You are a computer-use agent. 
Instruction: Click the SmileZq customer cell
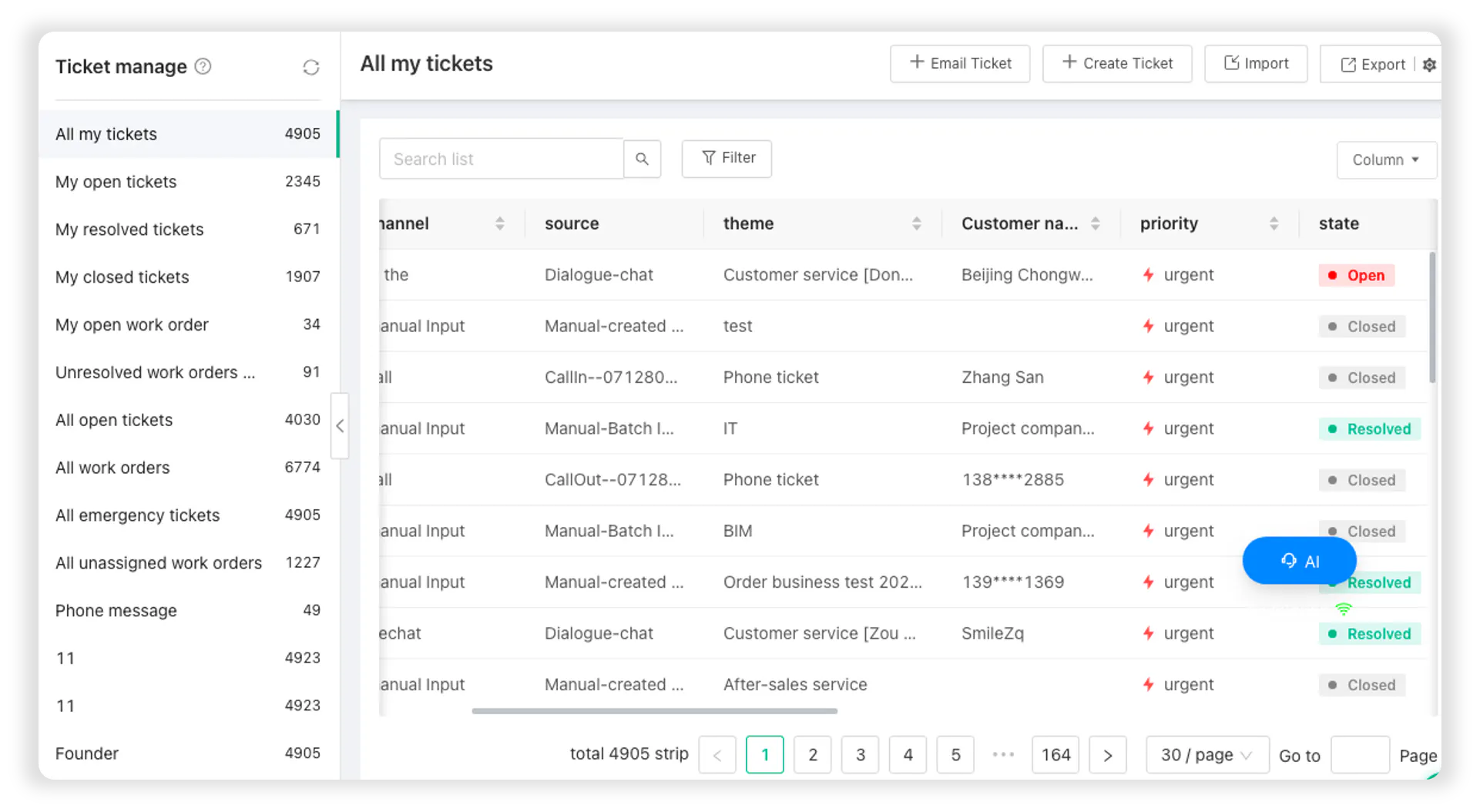point(992,633)
